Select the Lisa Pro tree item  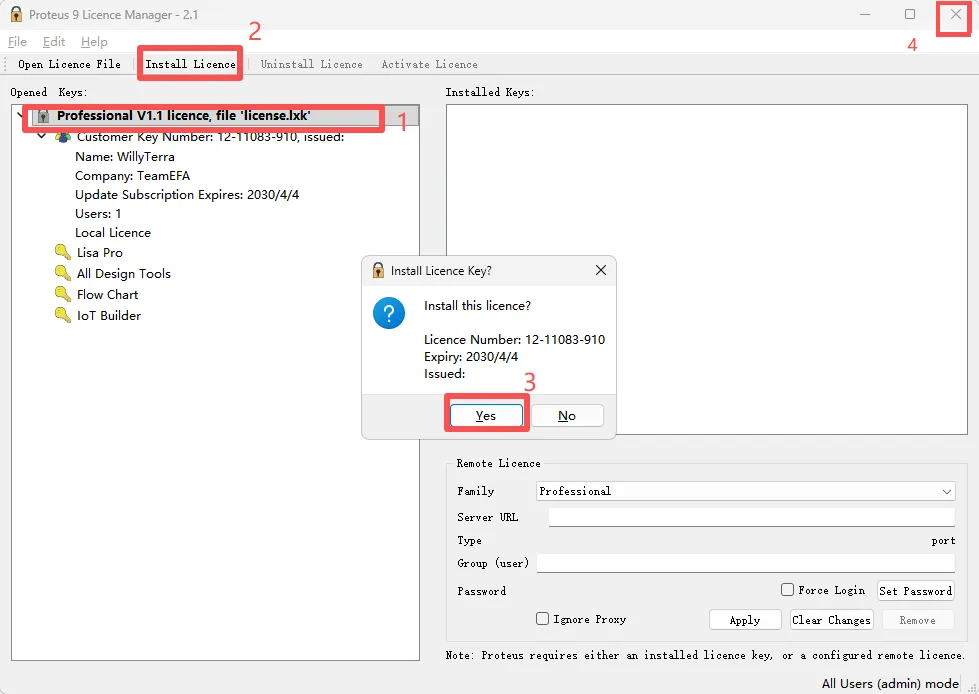pyautogui.click(x=100, y=253)
